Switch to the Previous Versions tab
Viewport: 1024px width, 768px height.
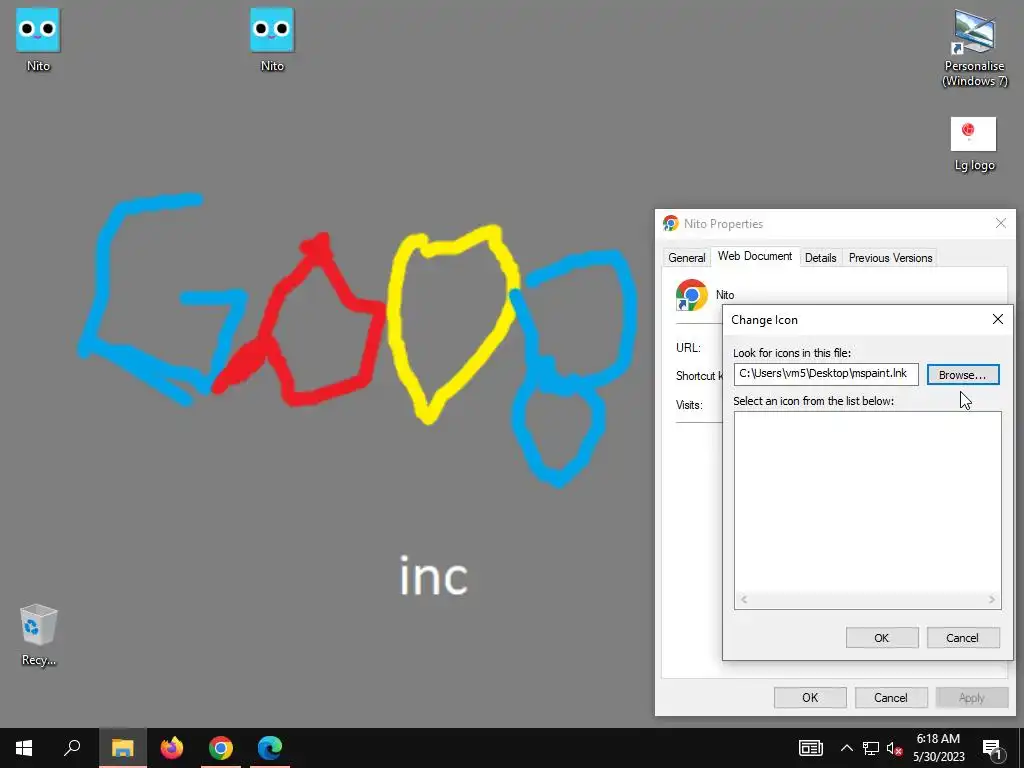click(890, 258)
